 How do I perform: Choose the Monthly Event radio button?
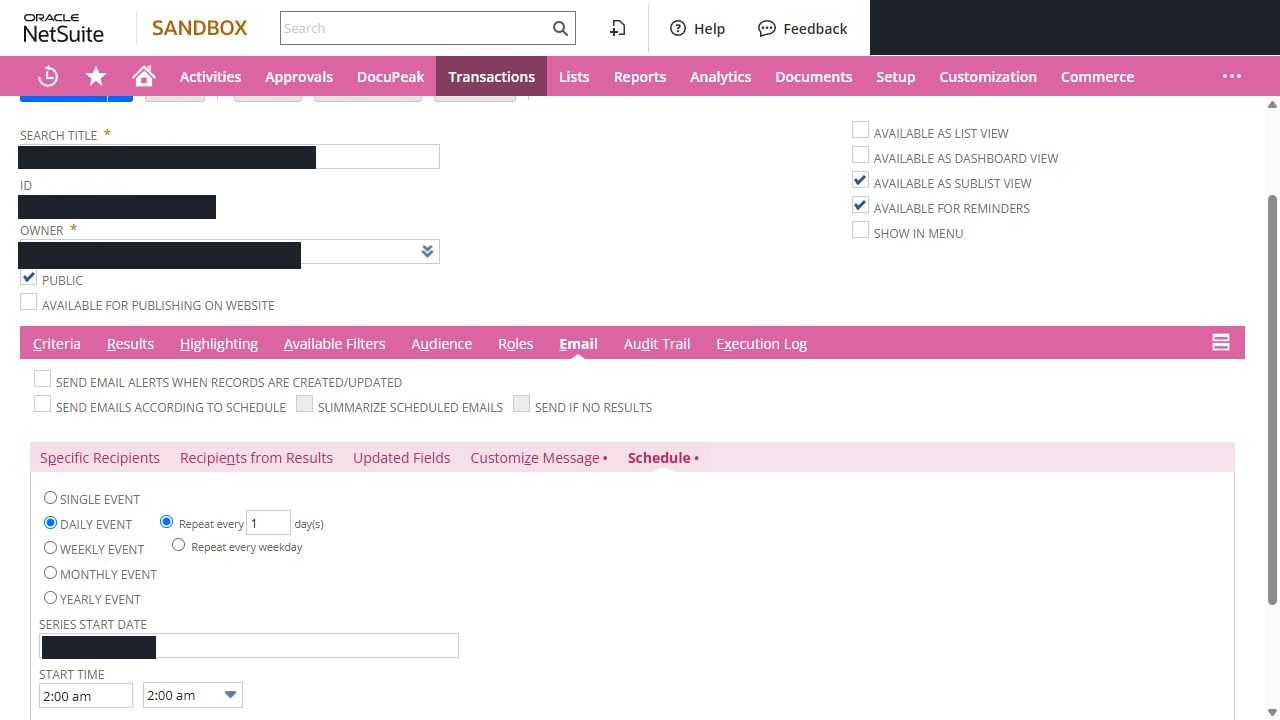[x=50, y=573]
